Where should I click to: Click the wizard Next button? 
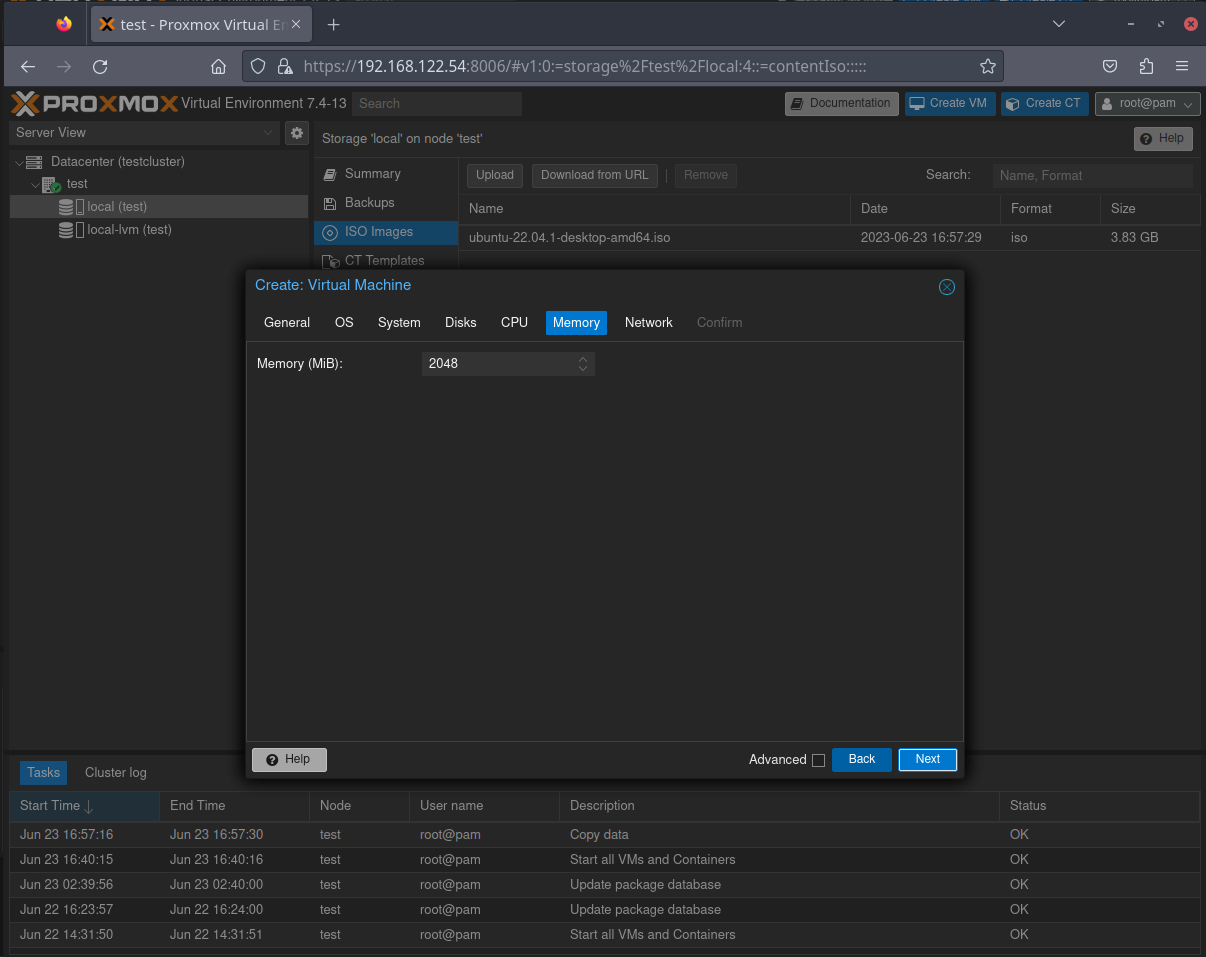click(928, 760)
